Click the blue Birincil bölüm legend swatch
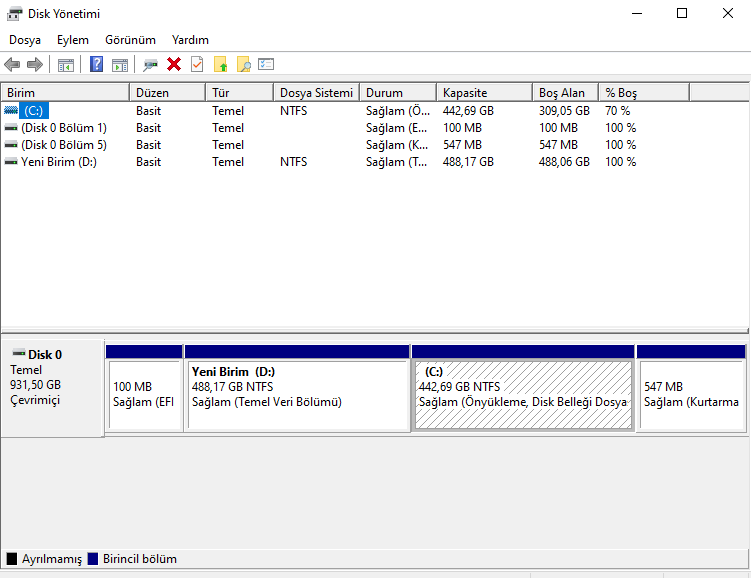The image size is (751, 578). click(x=92, y=559)
